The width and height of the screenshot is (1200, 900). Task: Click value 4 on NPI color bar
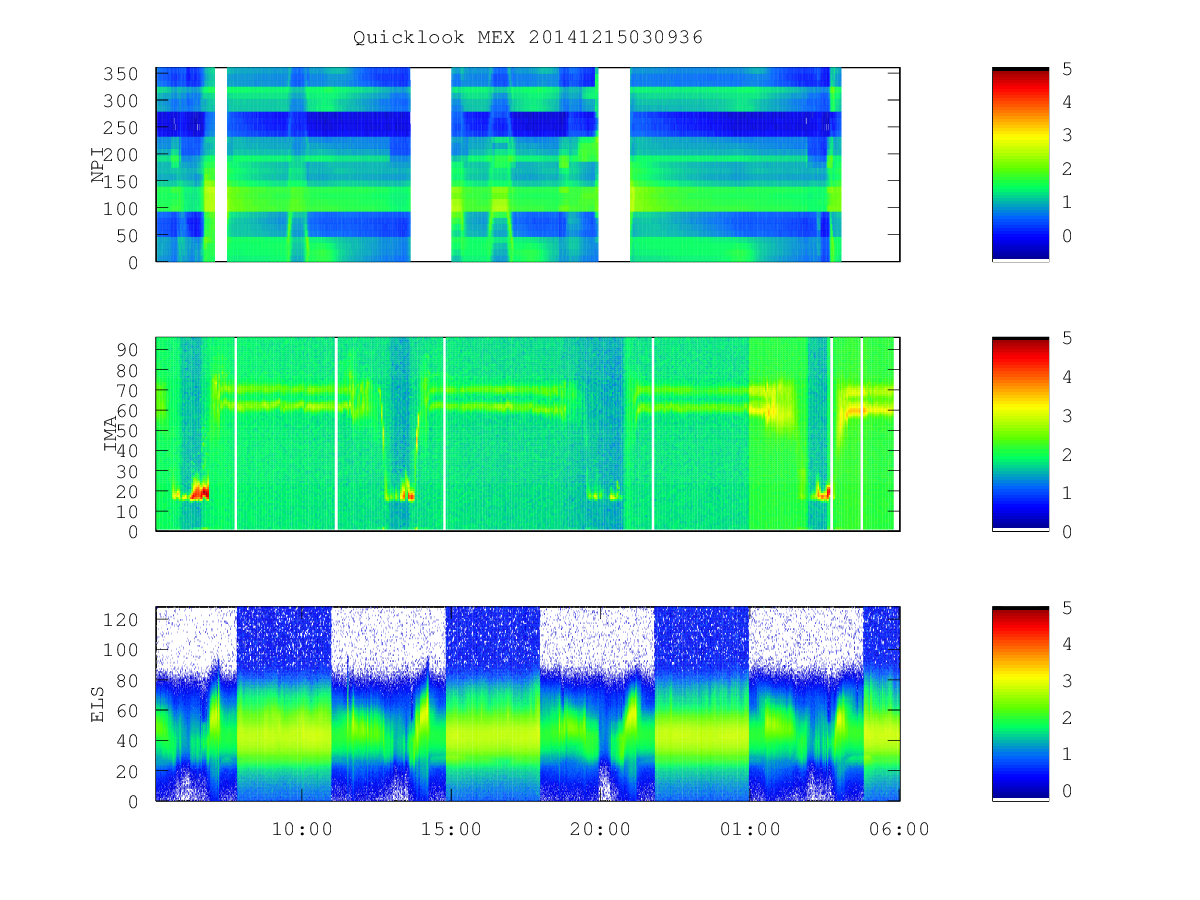(x=1067, y=102)
